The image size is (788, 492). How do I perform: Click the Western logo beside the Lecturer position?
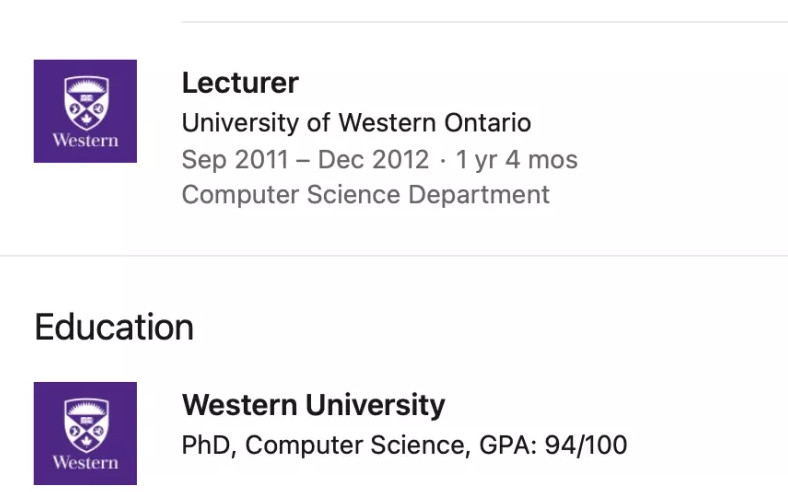[x=85, y=111]
